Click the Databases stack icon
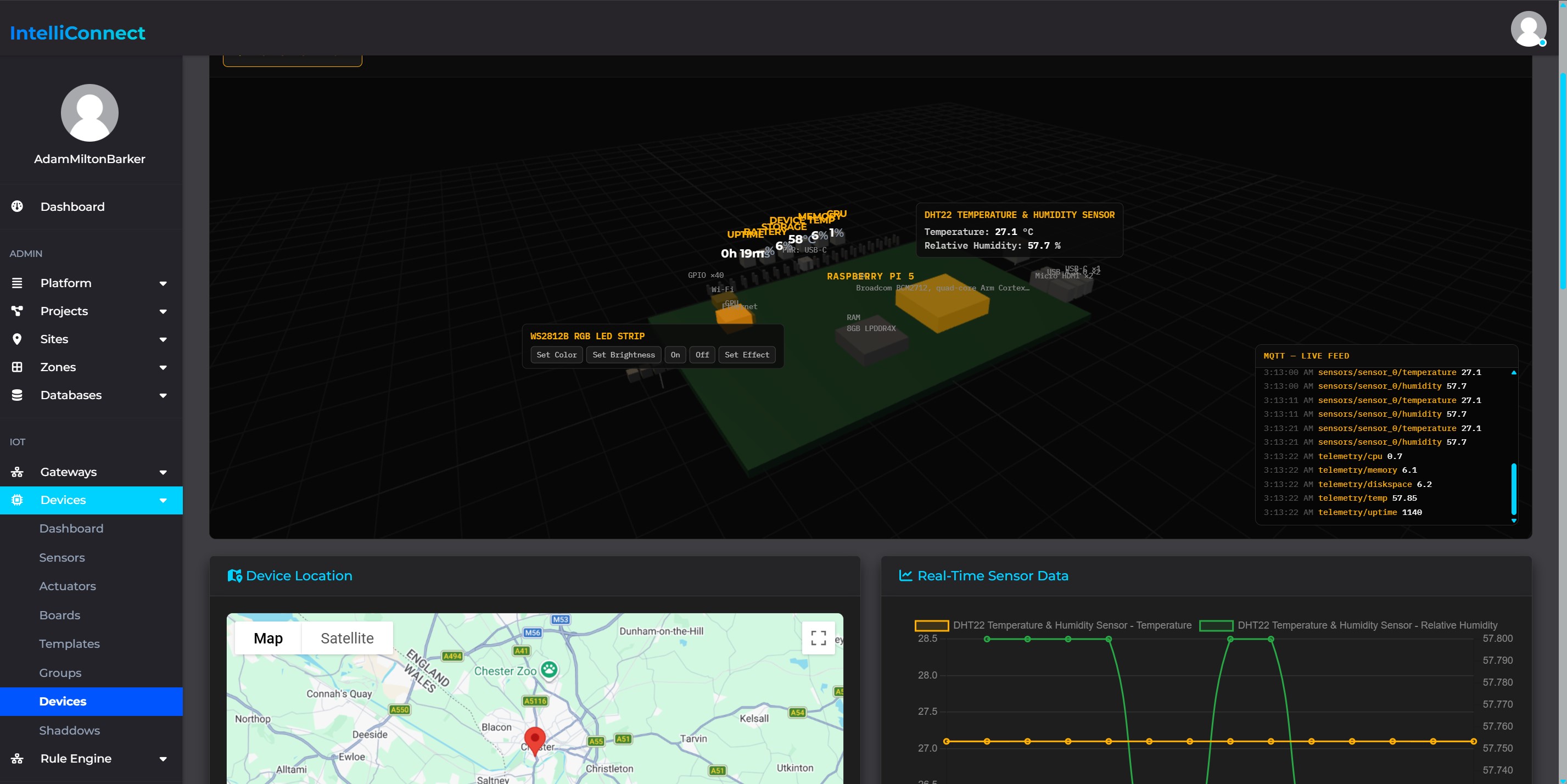This screenshot has width=1567, height=784. (17, 395)
